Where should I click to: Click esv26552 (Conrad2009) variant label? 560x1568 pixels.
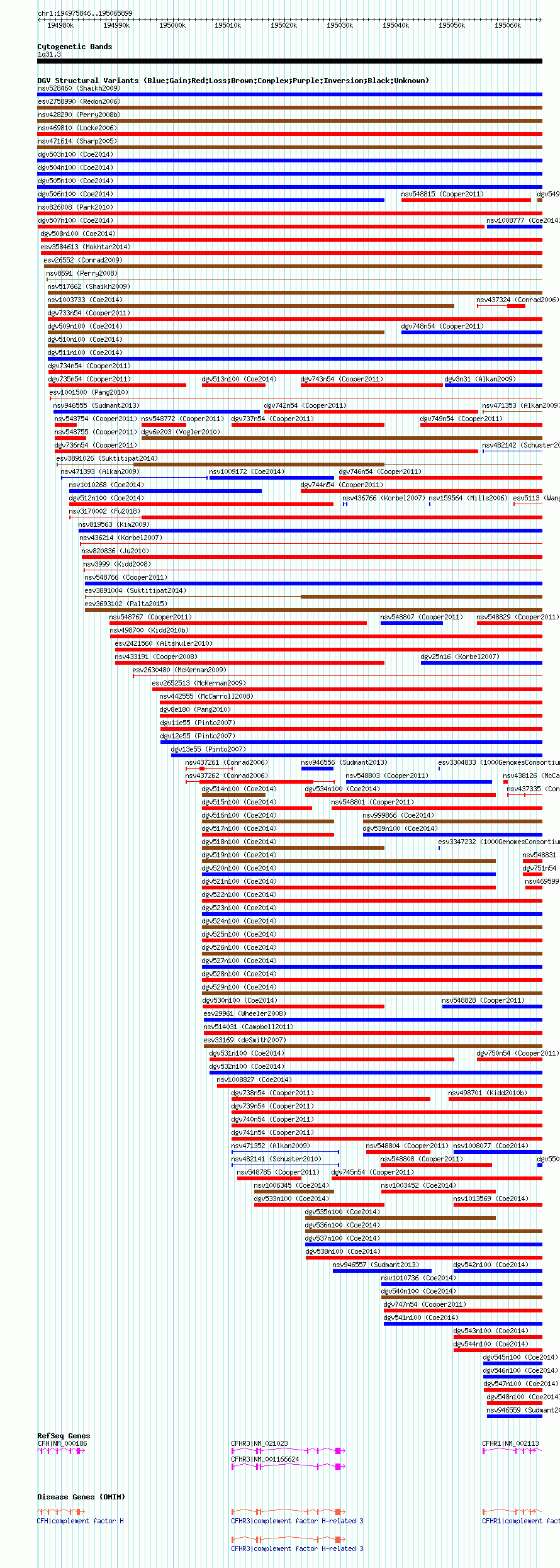click(83, 260)
